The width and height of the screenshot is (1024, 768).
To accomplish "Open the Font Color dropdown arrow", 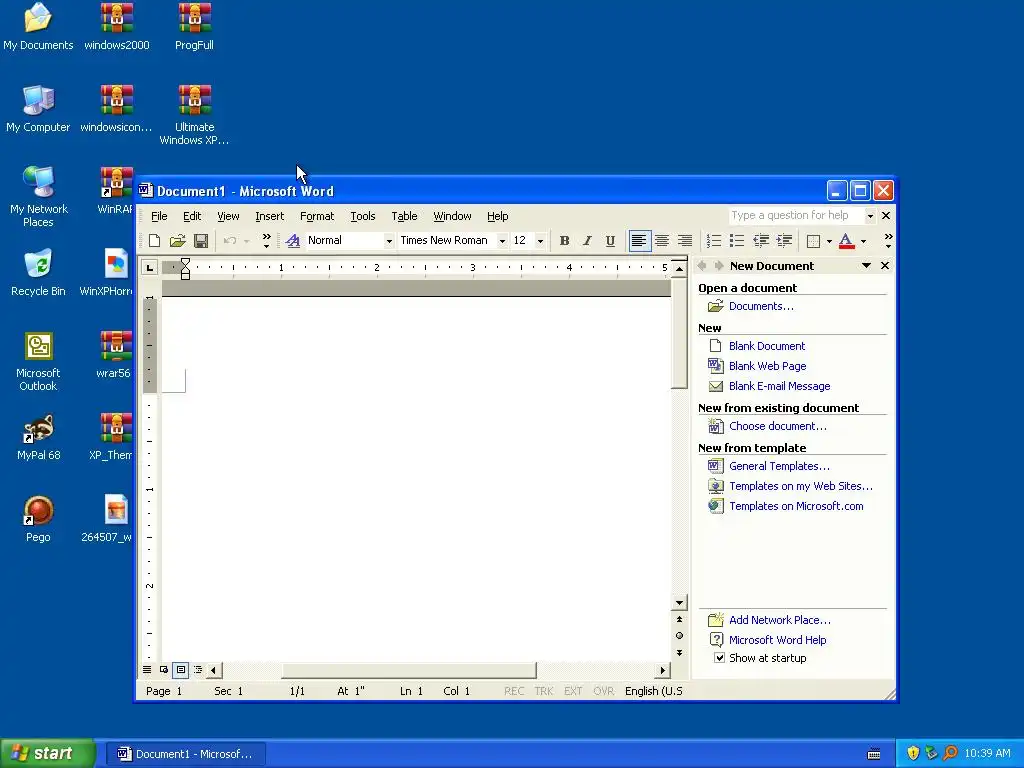I will tap(863, 242).
